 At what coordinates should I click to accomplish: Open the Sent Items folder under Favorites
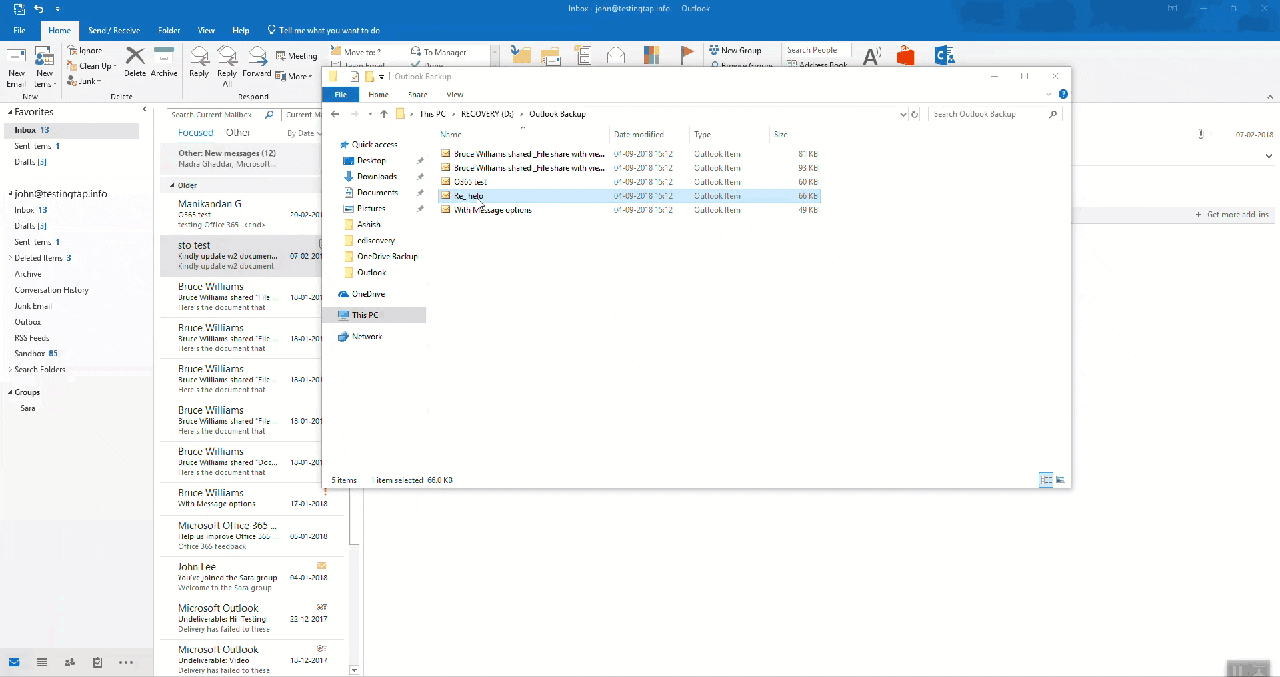[38, 146]
